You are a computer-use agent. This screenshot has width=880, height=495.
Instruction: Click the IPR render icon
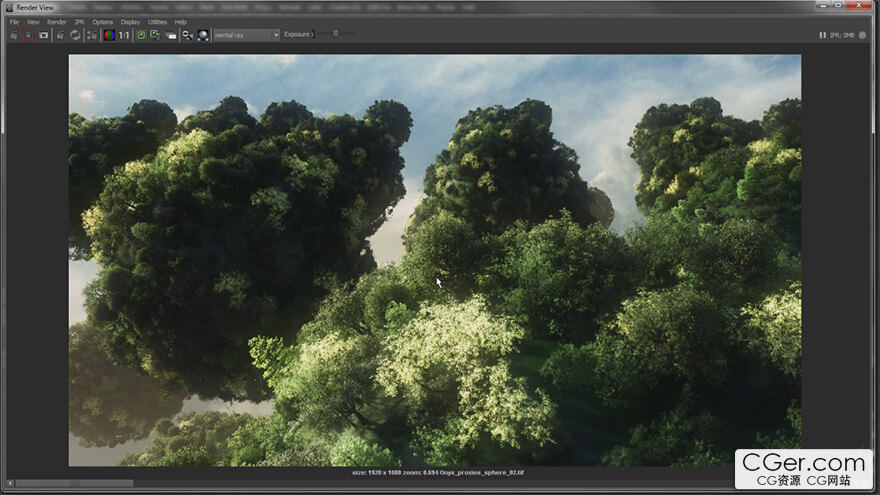point(60,35)
